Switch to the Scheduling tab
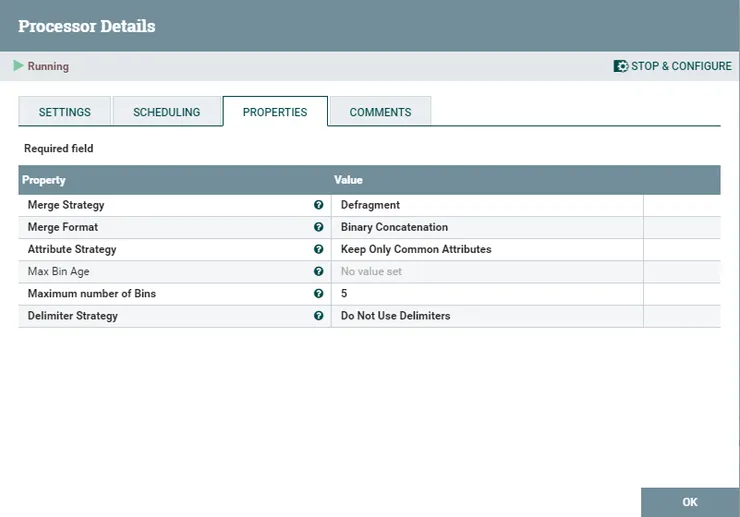Viewport: 740px width, 517px height. [167, 112]
